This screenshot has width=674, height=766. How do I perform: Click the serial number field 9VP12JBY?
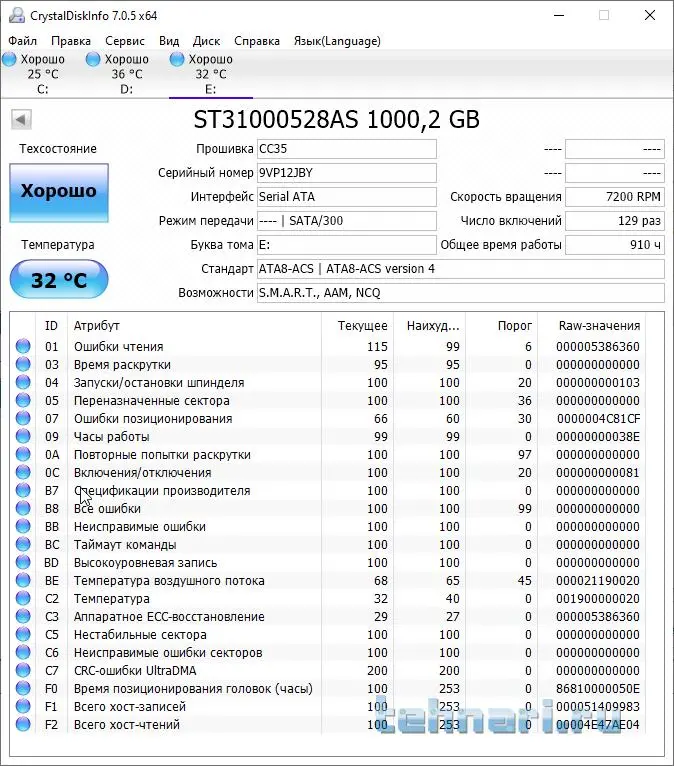(x=347, y=173)
